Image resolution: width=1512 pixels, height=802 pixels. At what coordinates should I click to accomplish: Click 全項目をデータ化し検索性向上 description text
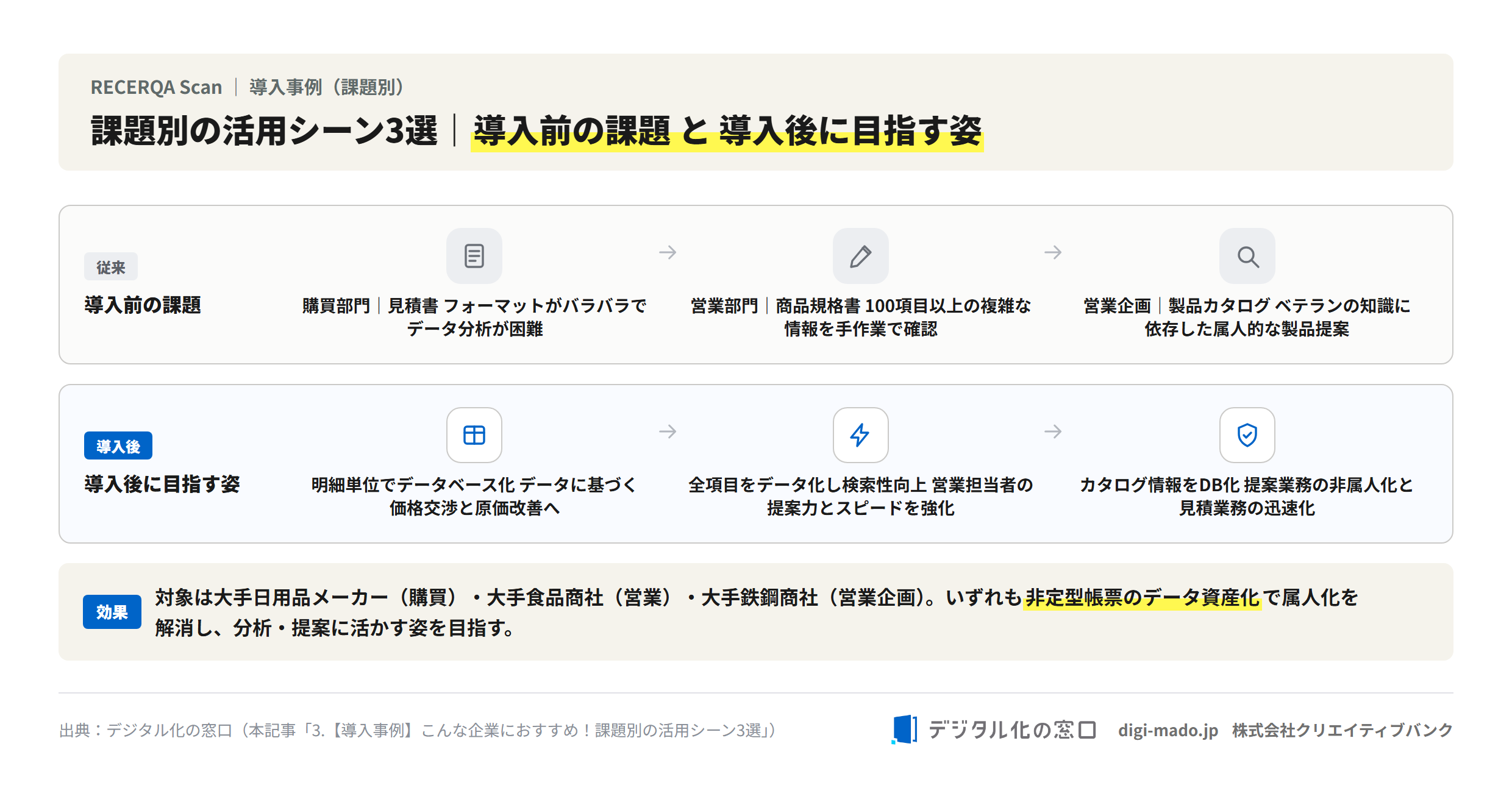tap(860, 496)
